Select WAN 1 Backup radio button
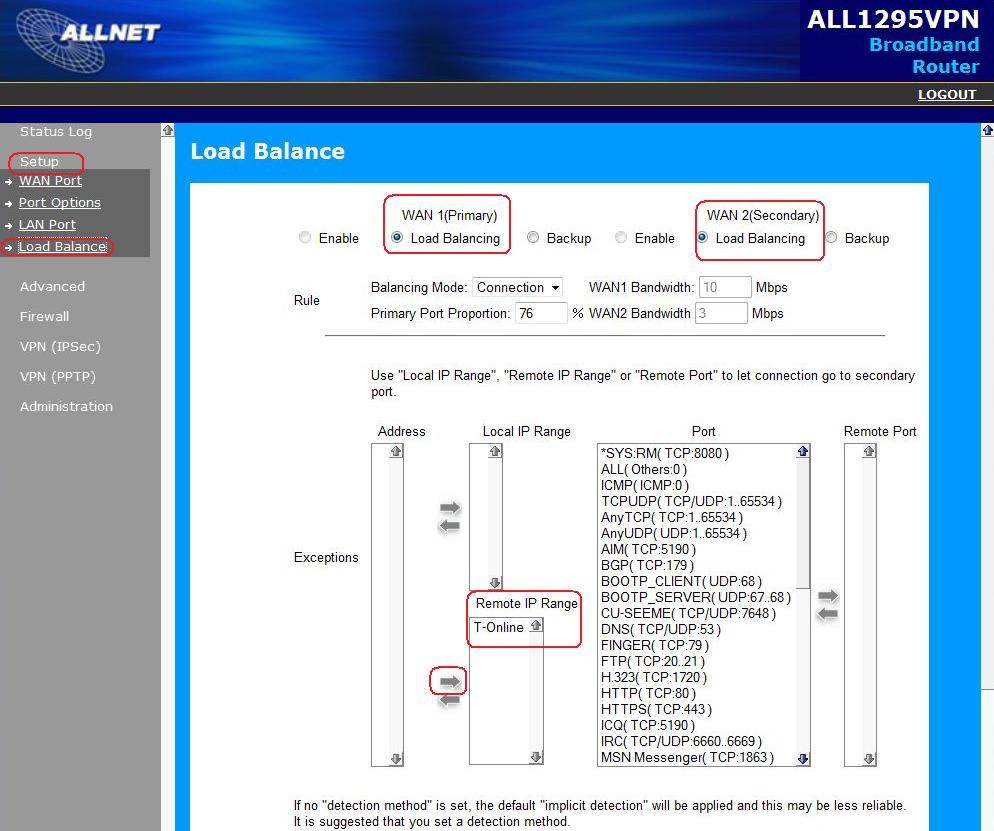Image resolution: width=994 pixels, height=831 pixels. pyautogui.click(x=533, y=237)
